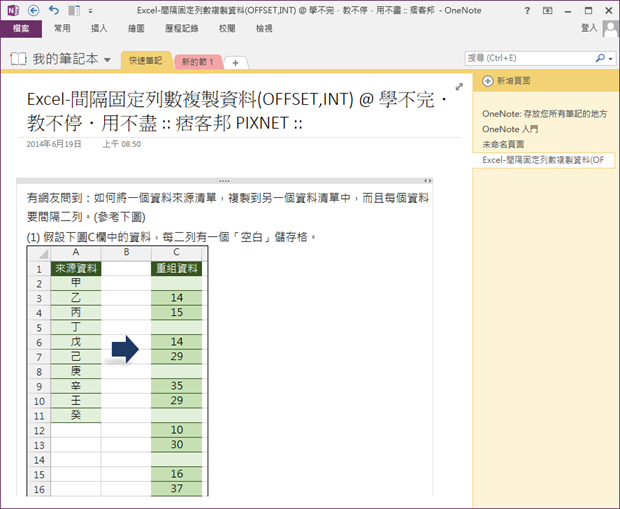Click the OneNote app icon
This screenshot has width=620, height=509.
[13, 11]
